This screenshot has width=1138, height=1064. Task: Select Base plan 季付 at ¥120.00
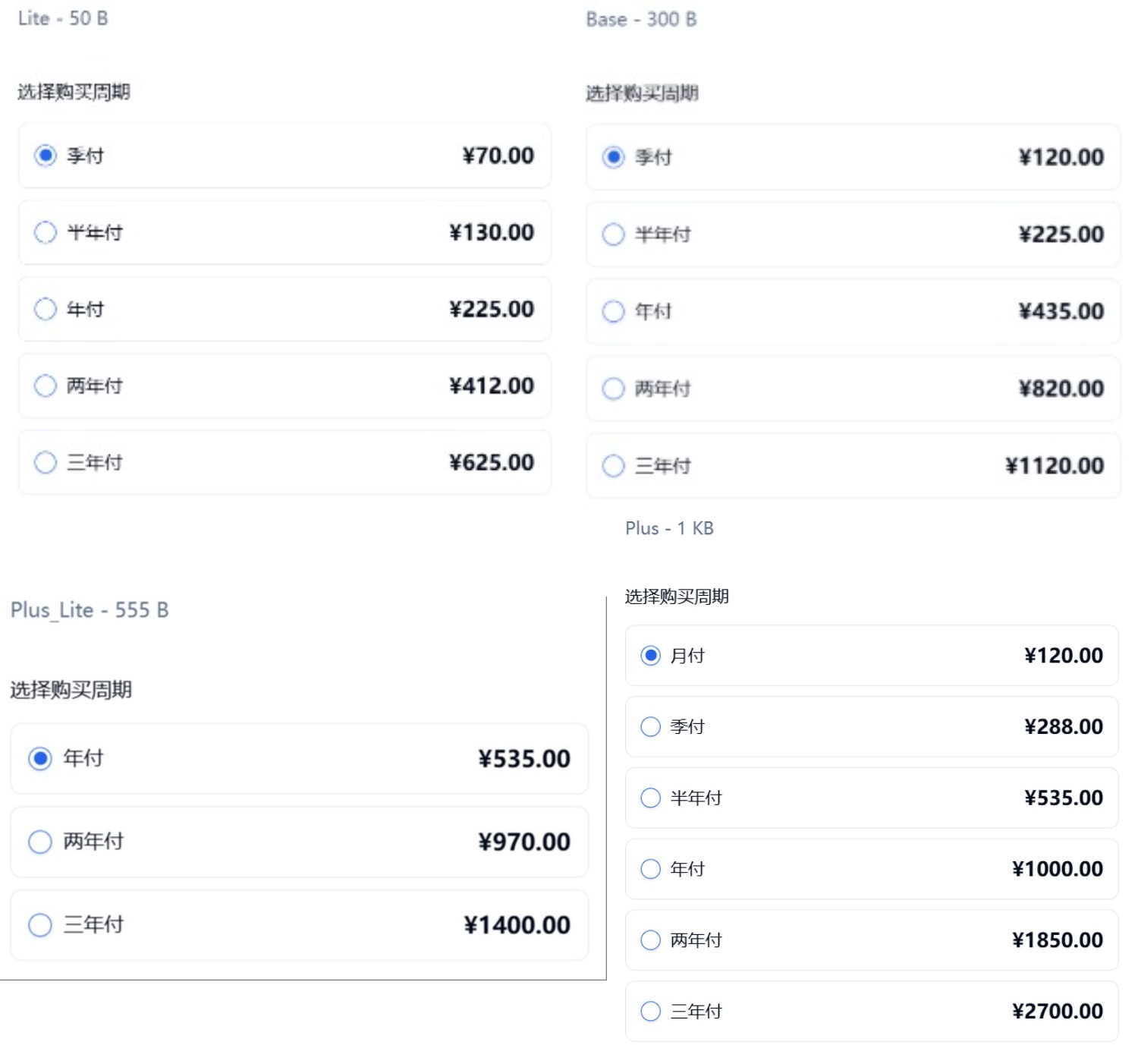[x=613, y=157]
